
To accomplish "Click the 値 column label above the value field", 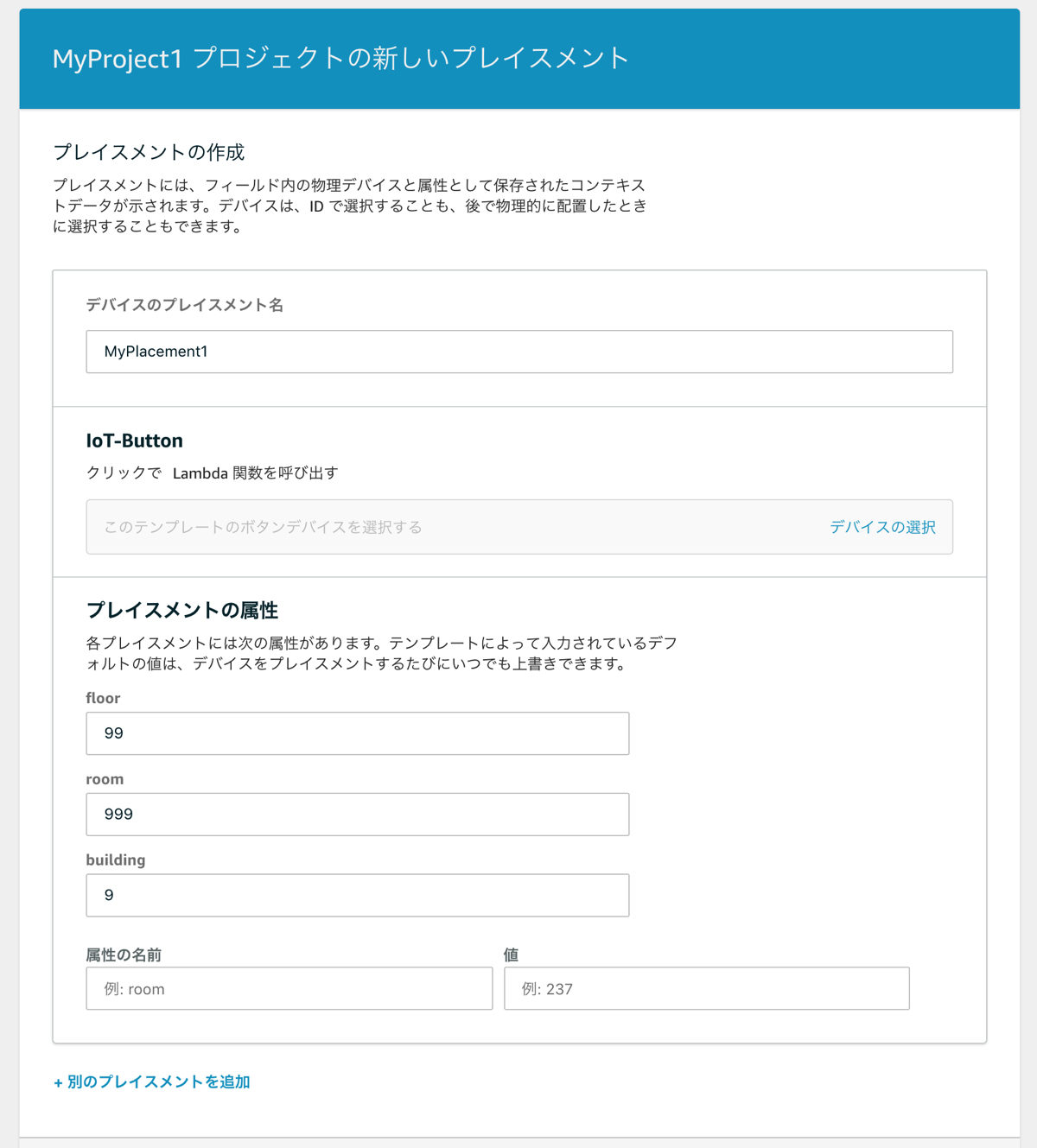I will 509,954.
